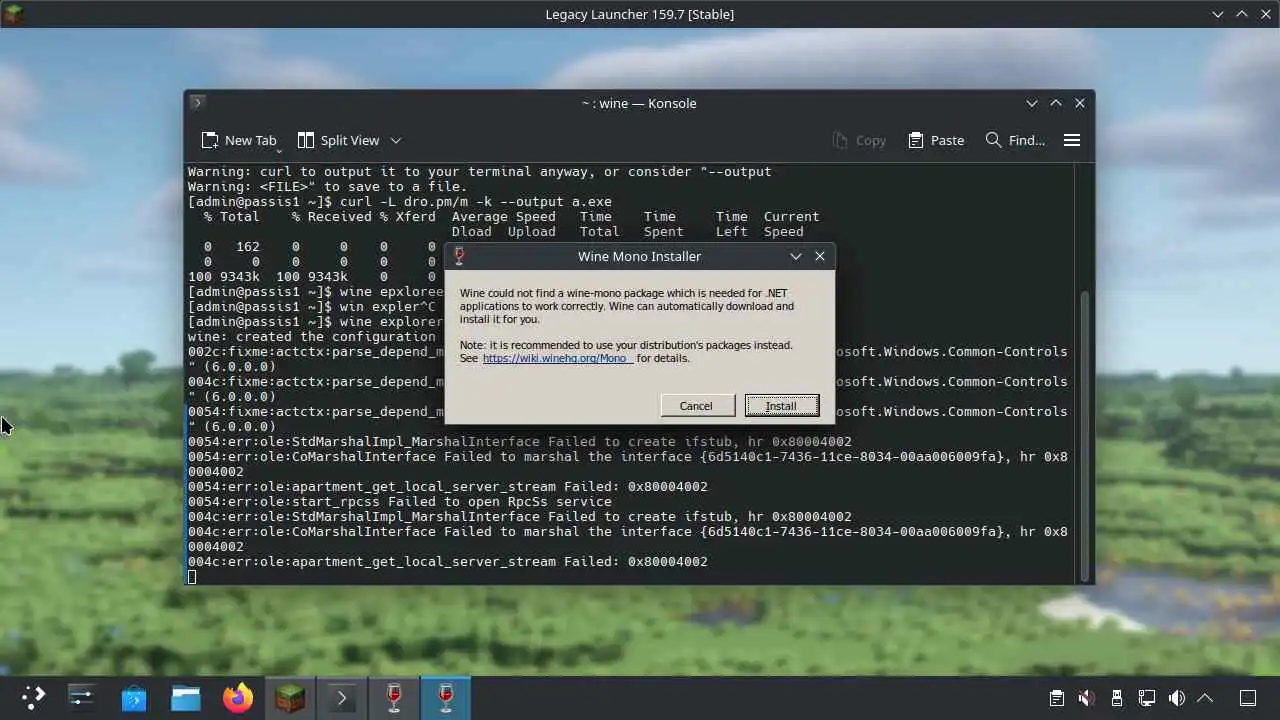
Task: Minimize the Legacy Launcher window
Action: click(x=1218, y=14)
